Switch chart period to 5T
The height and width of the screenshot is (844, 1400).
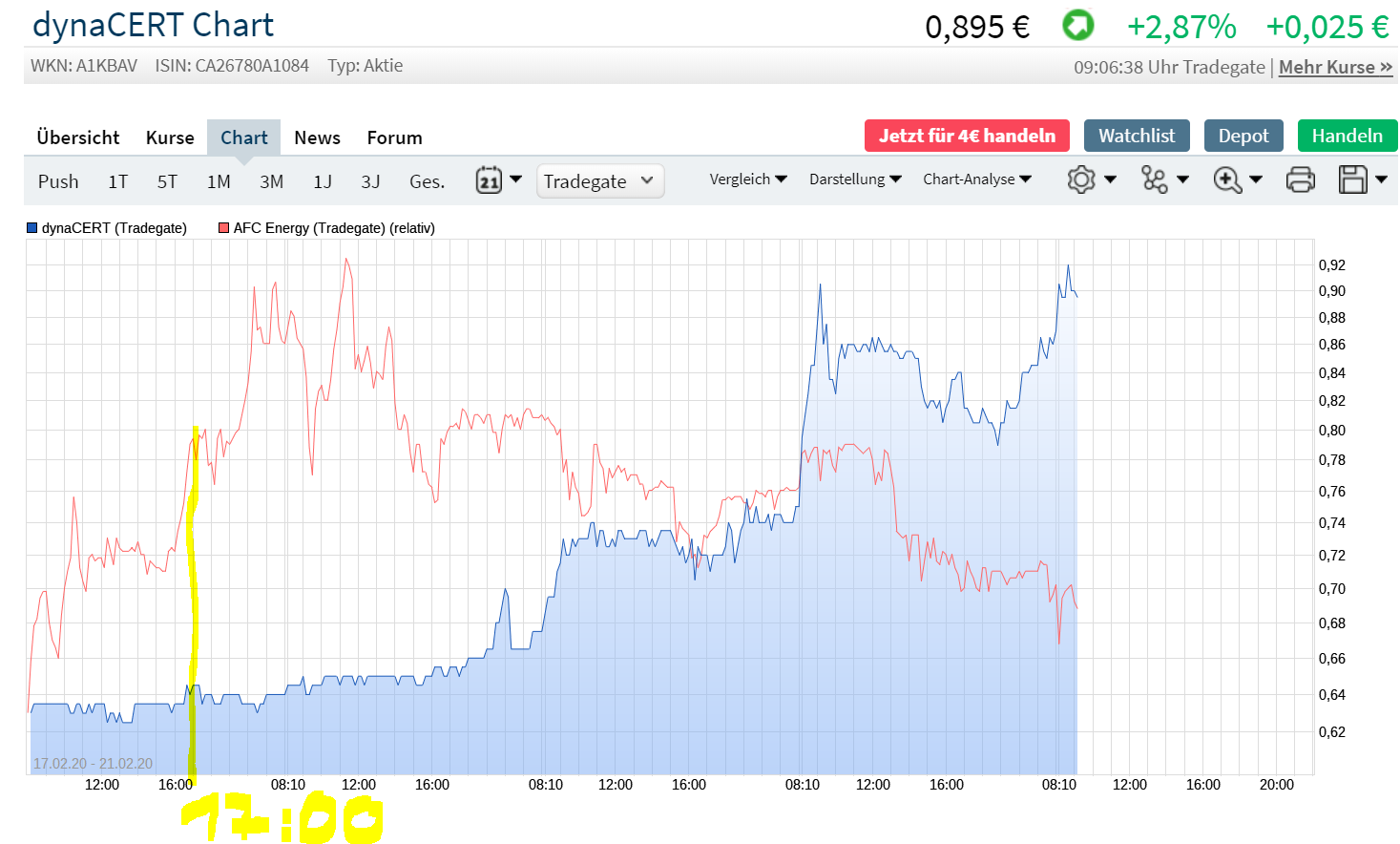point(167,181)
